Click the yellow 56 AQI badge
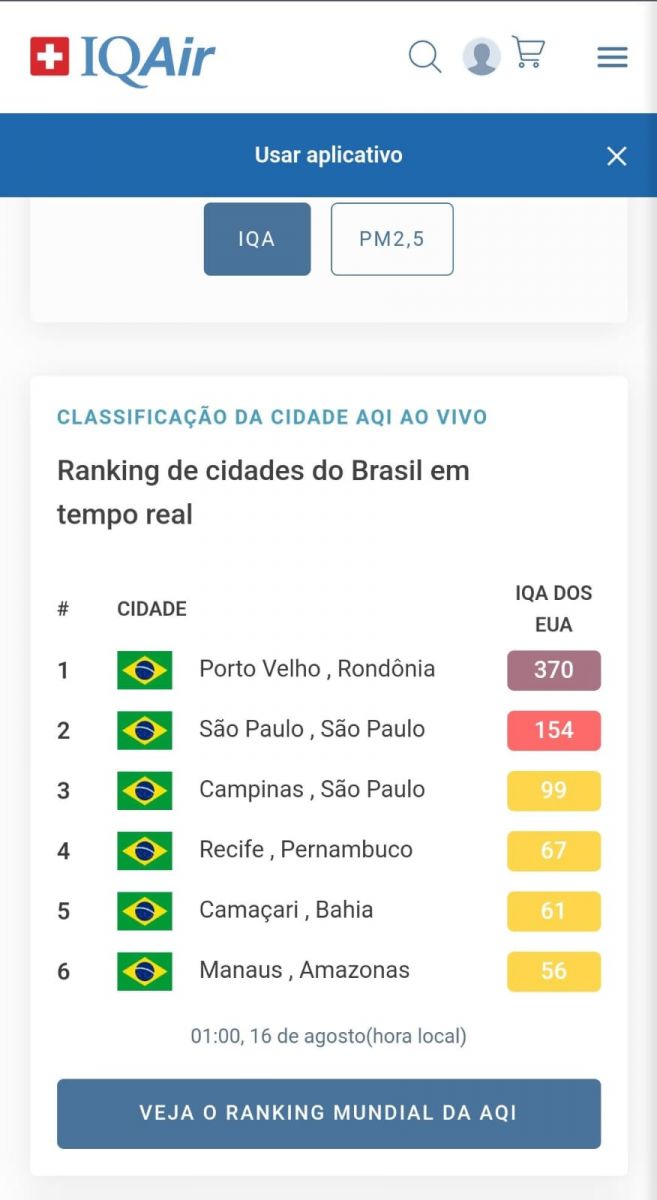 [x=554, y=971]
